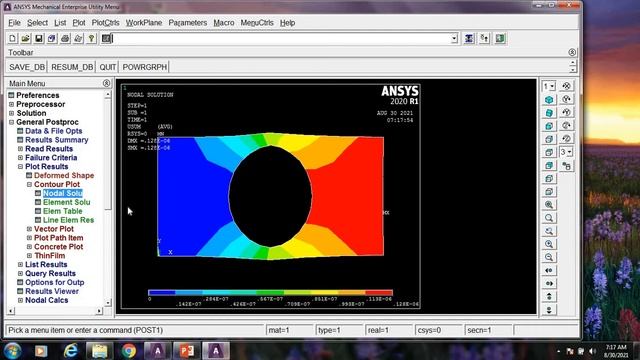Expand the Vector Plot node
The height and width of the screenshot is (360, 640).
[29, 229]
